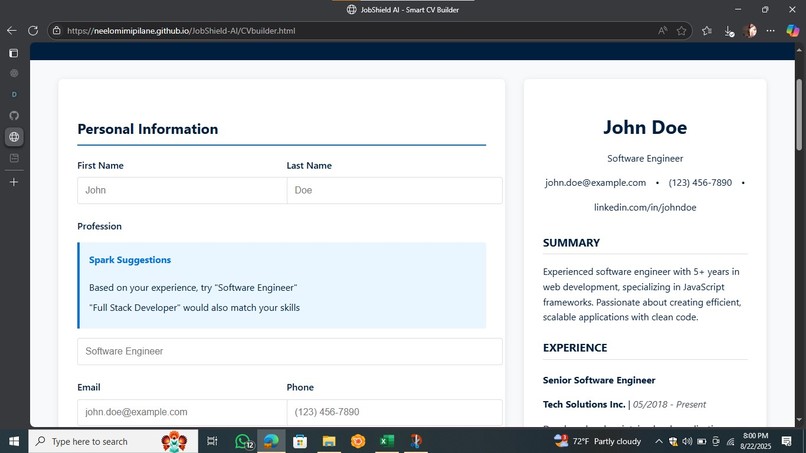Open the browser profile avatar
This screenshot has width=806, height=453.
click(750, 31)
